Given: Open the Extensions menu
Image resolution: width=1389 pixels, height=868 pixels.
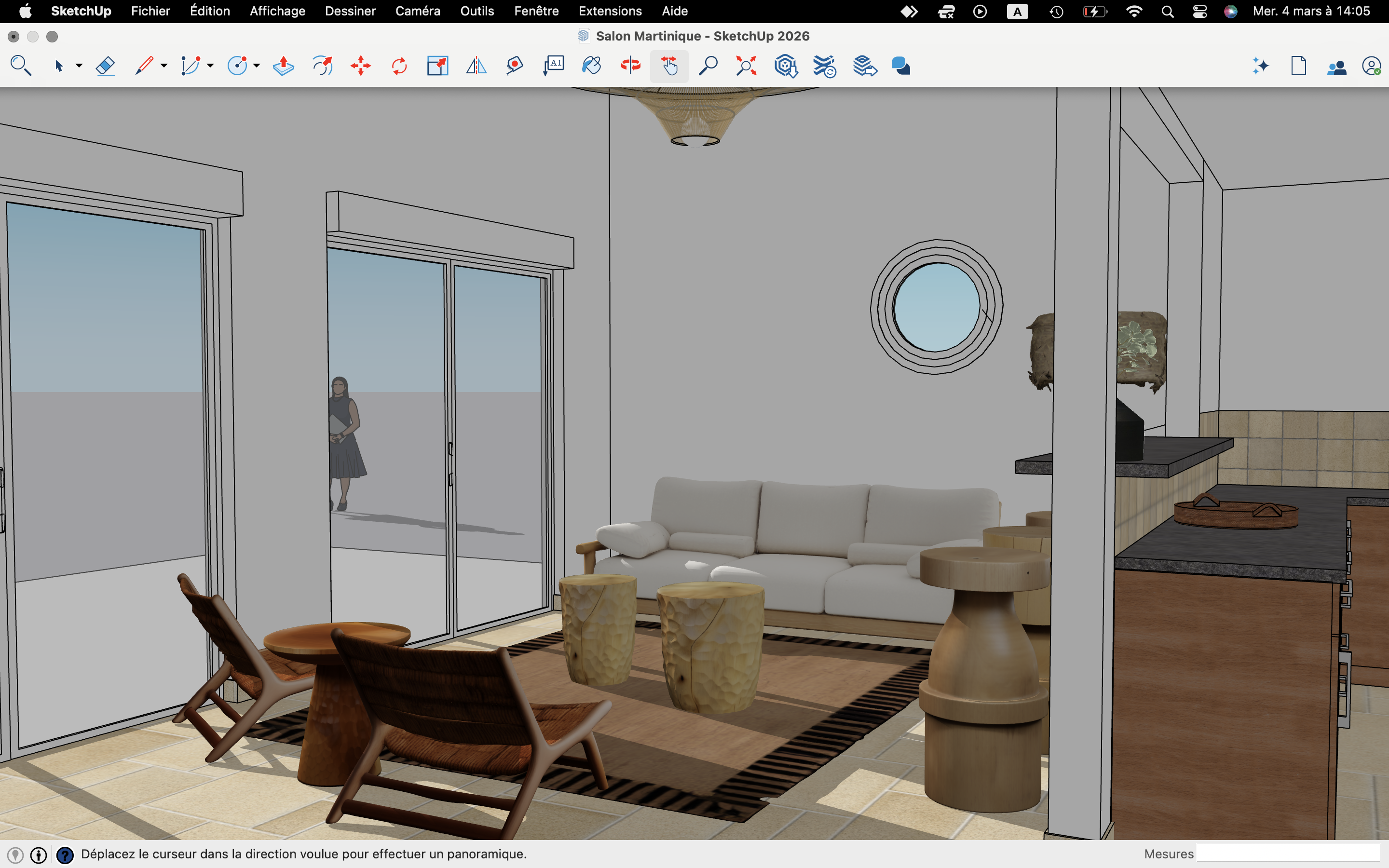Looking at the screenshot, I should [x=610, y=11].
